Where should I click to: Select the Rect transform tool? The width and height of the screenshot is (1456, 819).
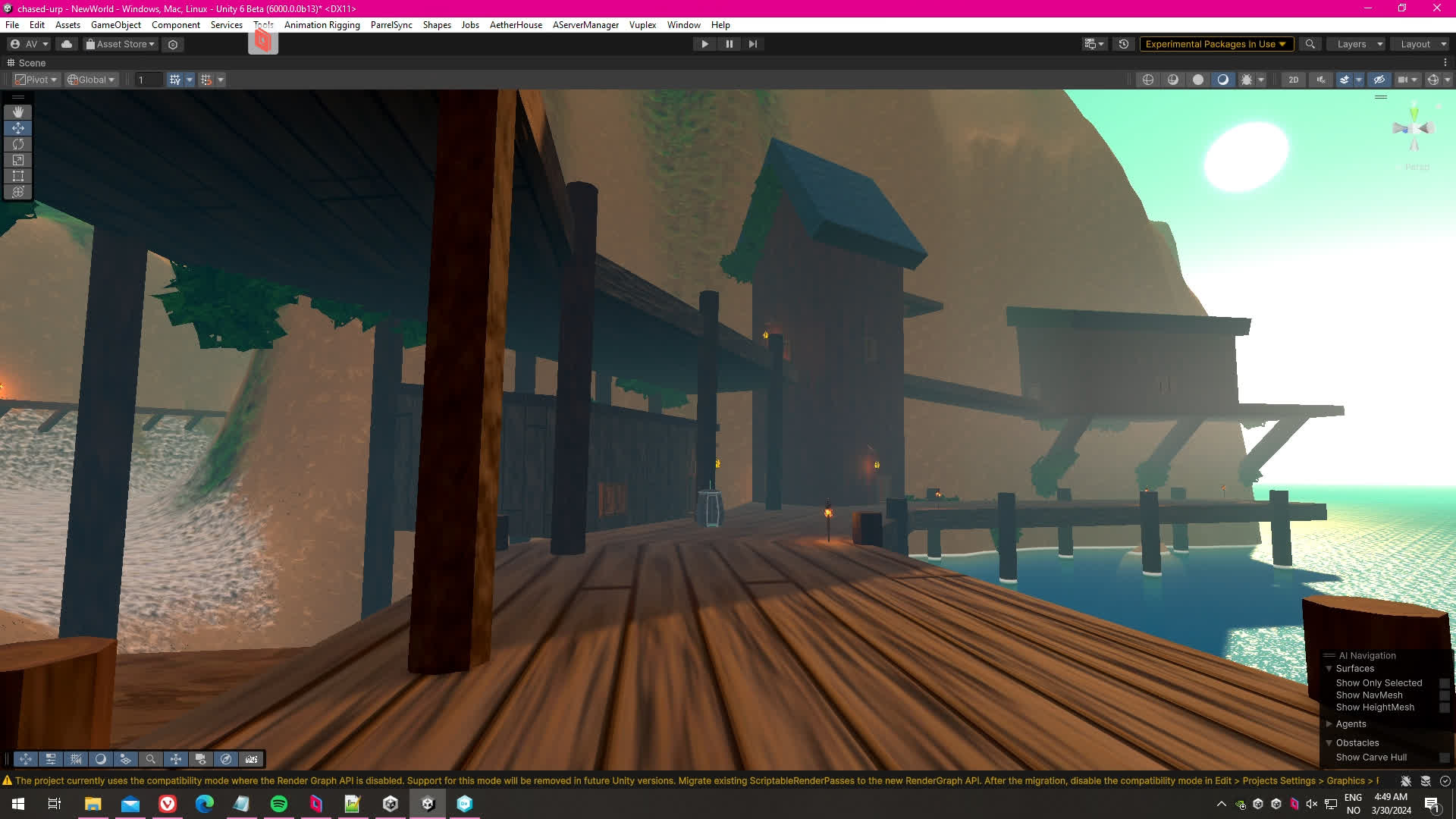point(18,176)
